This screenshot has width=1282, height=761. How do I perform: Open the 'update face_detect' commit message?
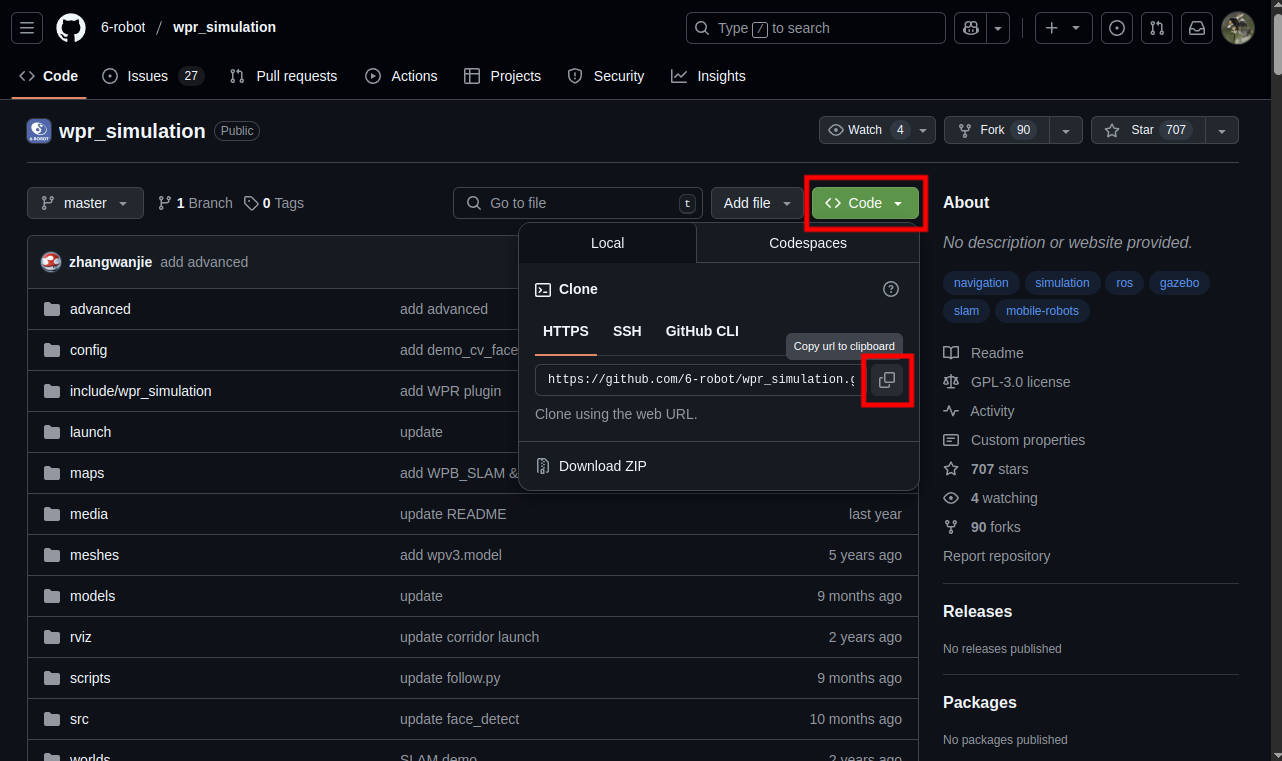(459, 719)
